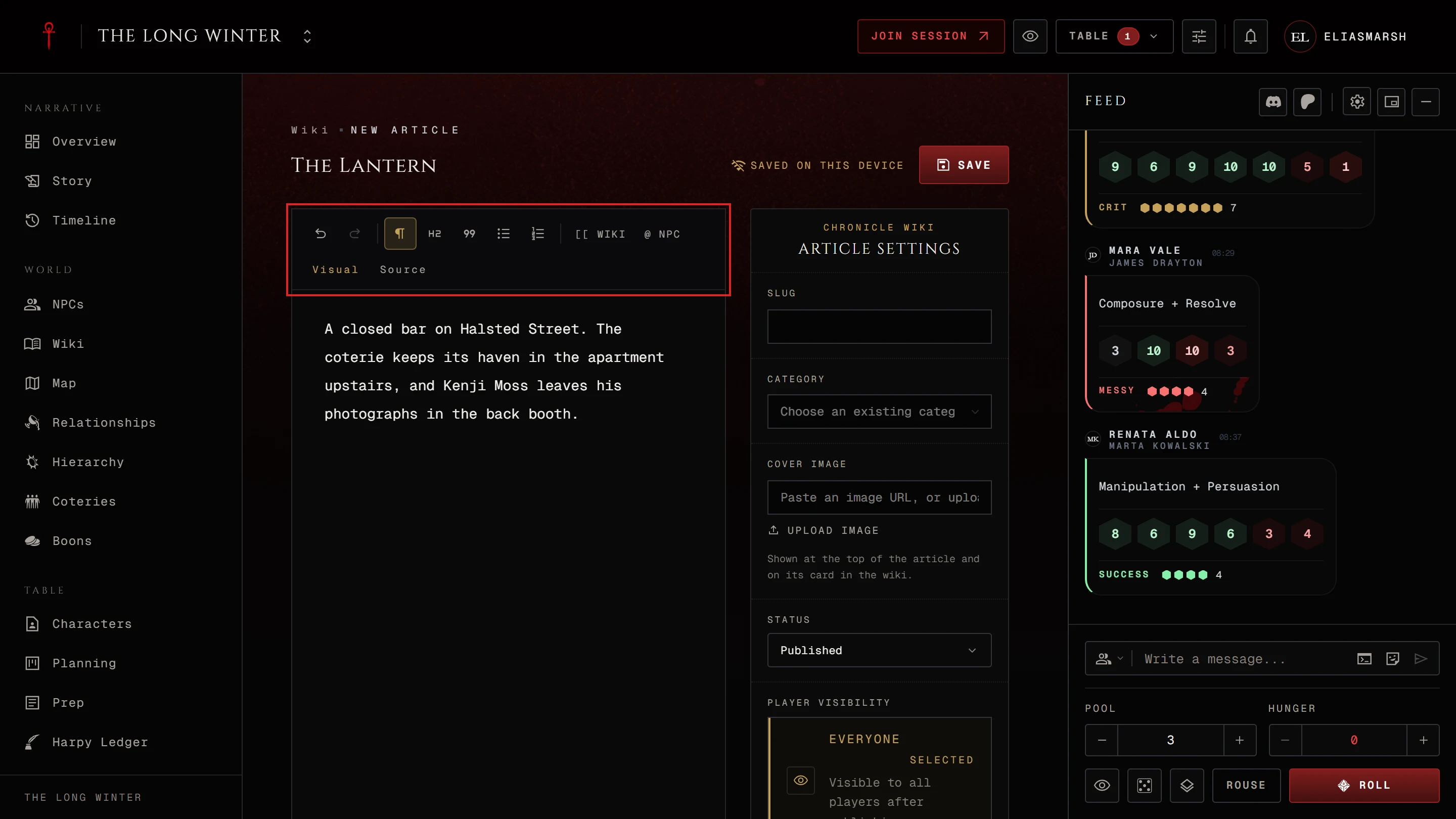Viewport: 1456px width, 819px height.
Task: Click the Roll button
Action: point(1364,785)
